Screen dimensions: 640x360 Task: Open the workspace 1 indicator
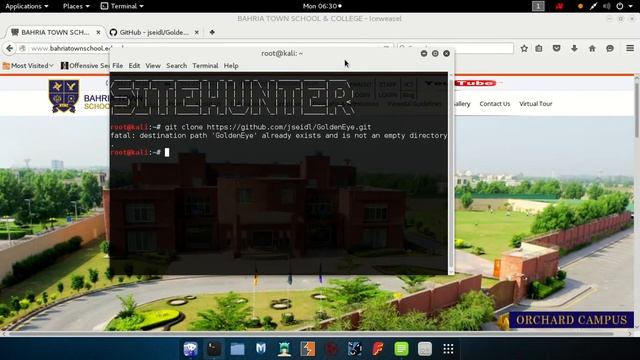click(x=538, y=6)
